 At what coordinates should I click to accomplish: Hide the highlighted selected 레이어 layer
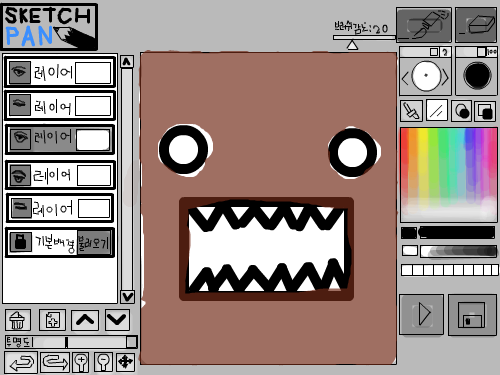[x=21, y=139]
